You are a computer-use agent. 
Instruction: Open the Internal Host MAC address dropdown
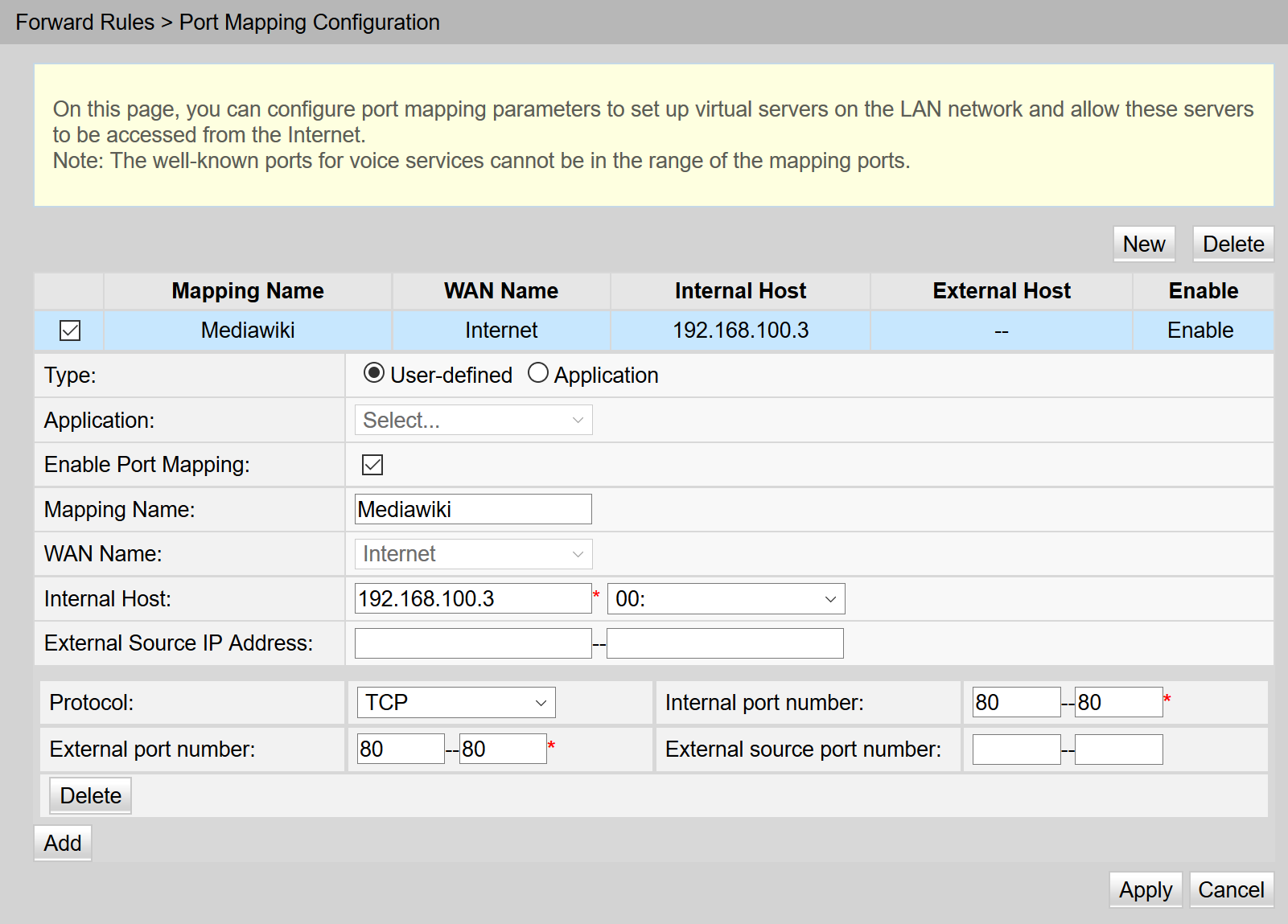tap(726, 599)
